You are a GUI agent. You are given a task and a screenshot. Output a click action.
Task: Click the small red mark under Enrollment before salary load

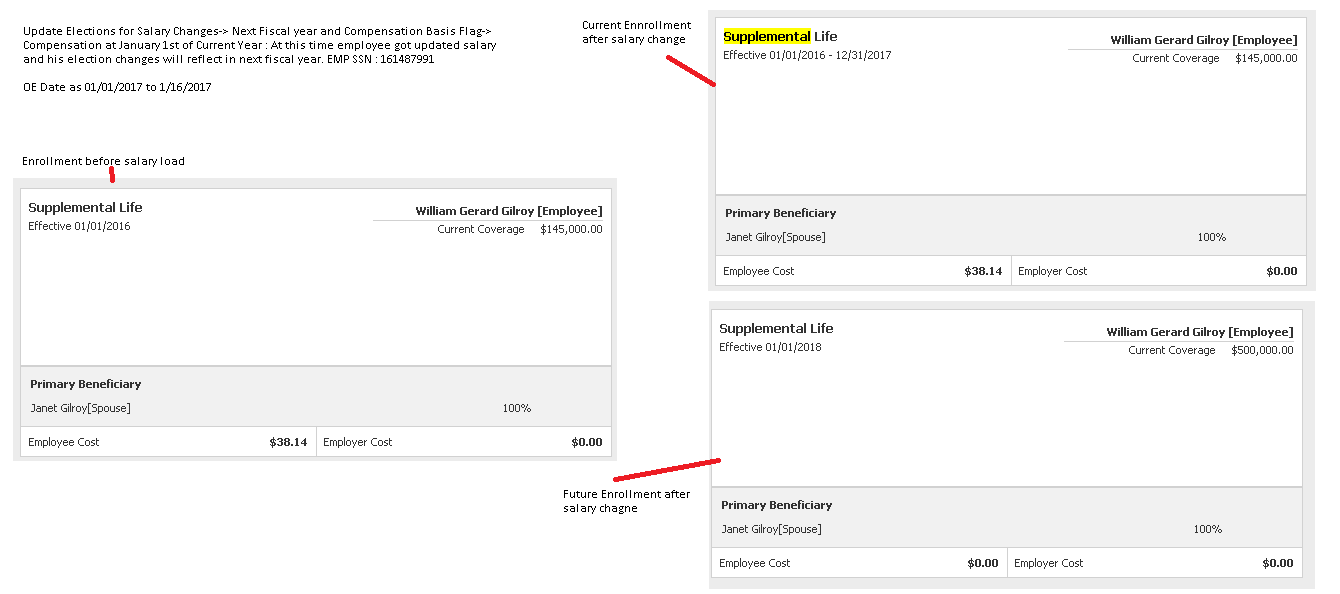click(x=112, y=176)
